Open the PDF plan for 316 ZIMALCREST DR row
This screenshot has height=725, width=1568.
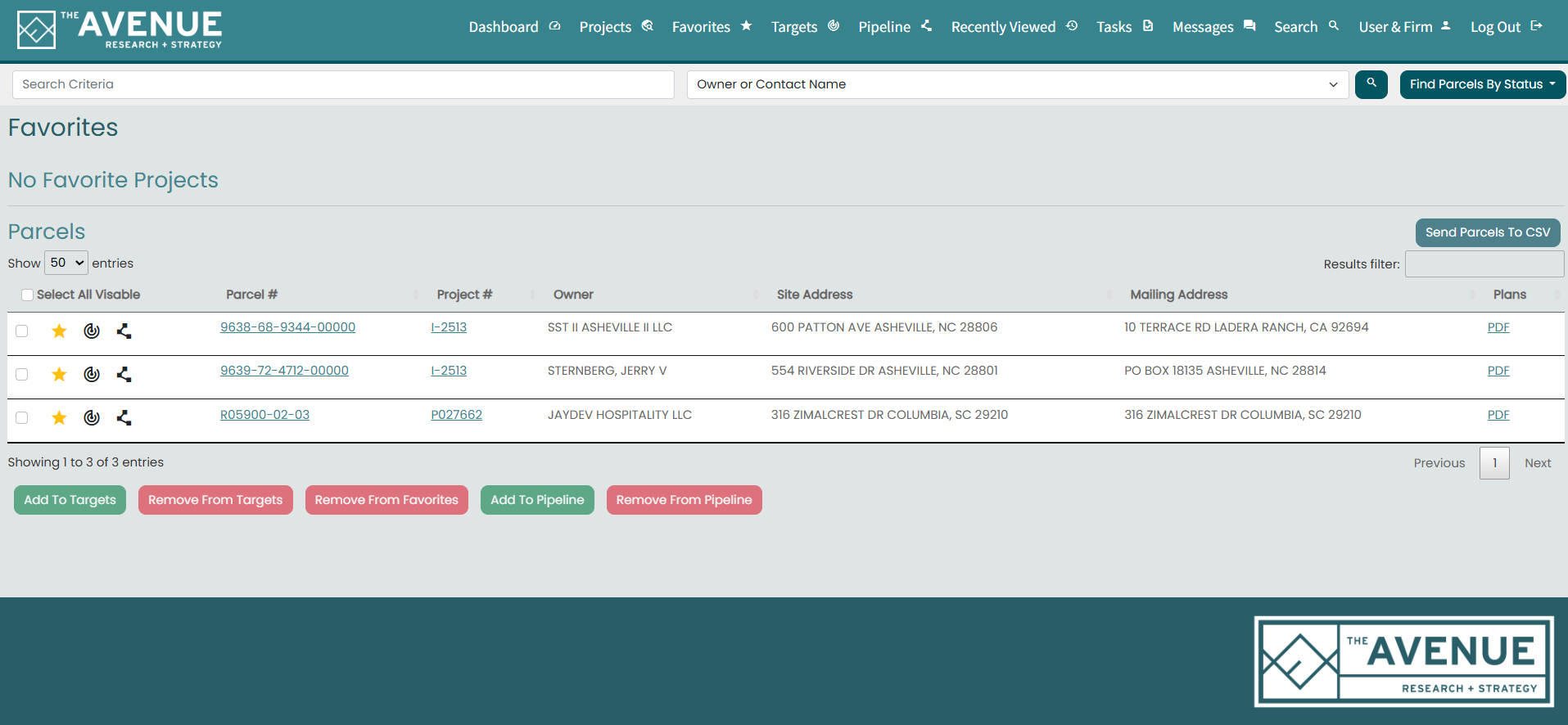(1498, 415)
